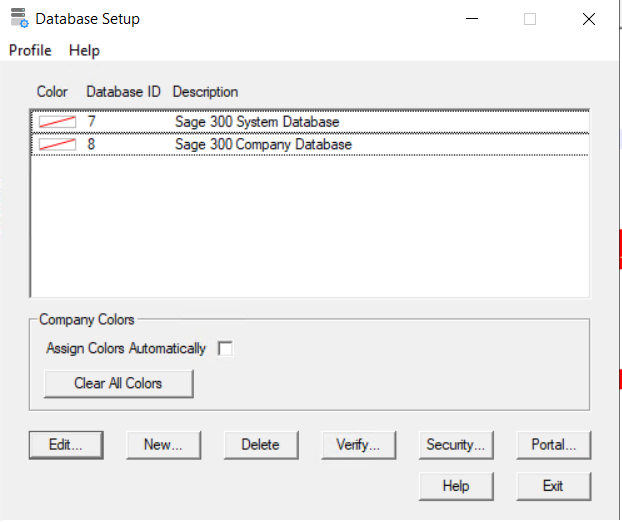The image size is (622, 522).
Task: Click the Clear All Colors button
Action: click(119, 384)
